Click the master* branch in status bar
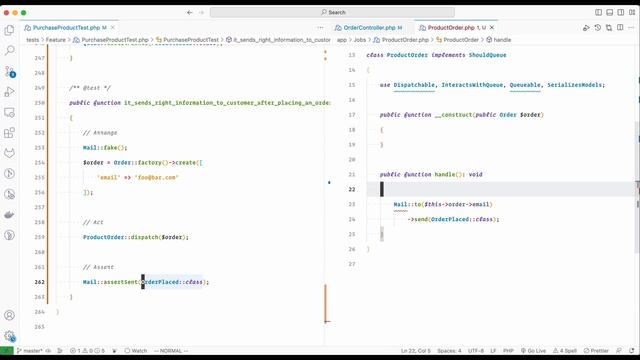The image size is (640, 360). coord(30,351)
